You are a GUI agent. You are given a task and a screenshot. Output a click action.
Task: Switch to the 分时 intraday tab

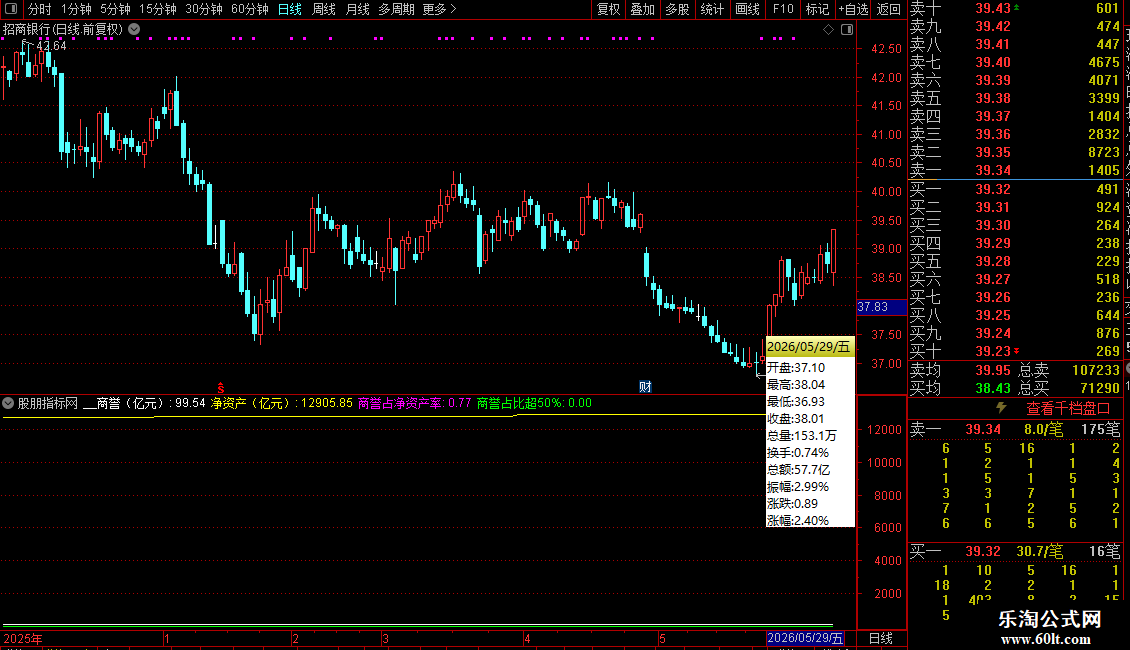coord(40,9)
